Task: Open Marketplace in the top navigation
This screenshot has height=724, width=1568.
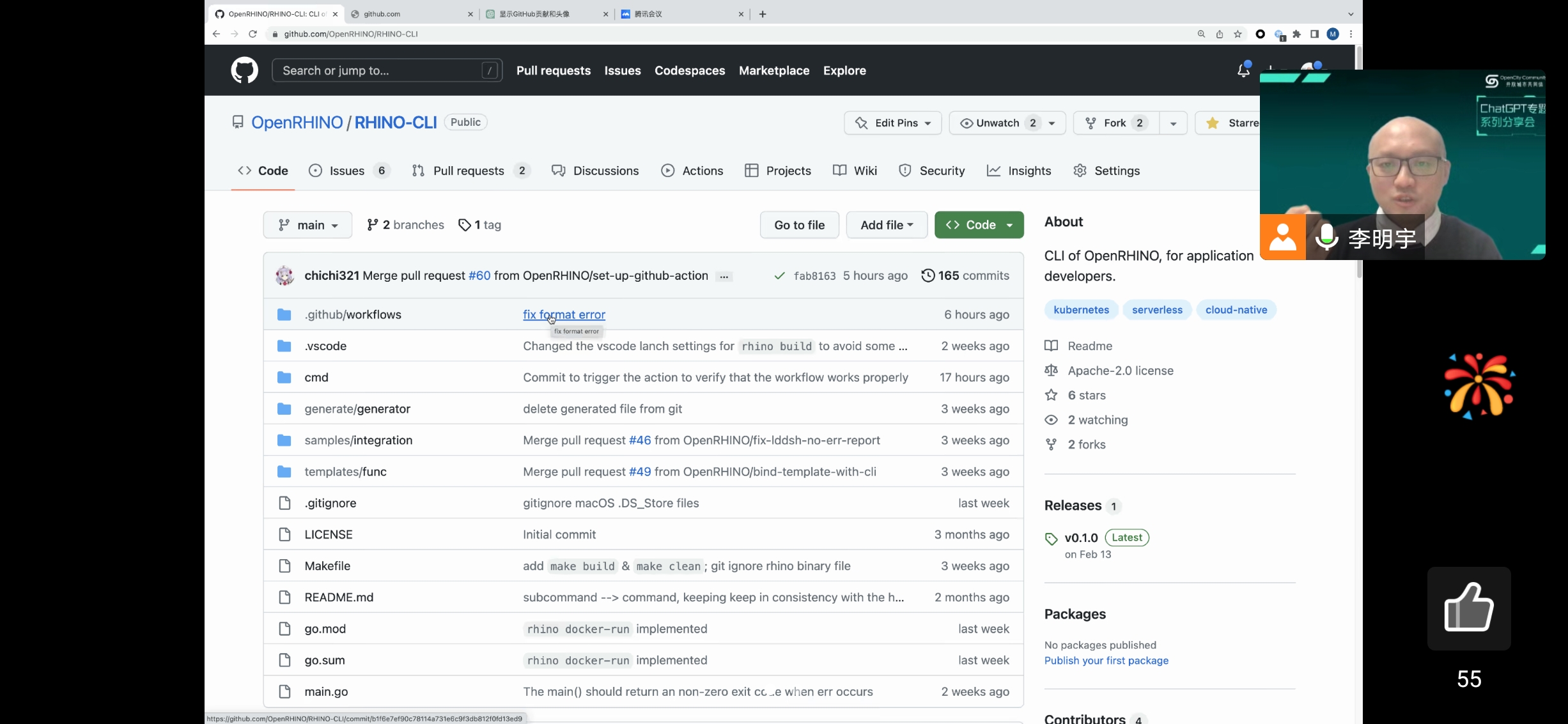Action: click(x=774, y=70)
